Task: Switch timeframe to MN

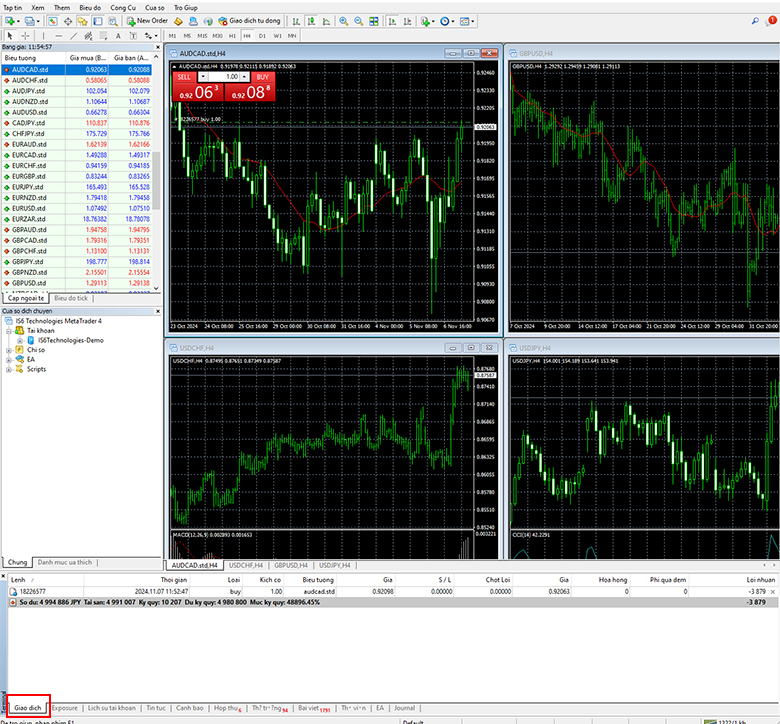Action: click(x=292, y=36)
